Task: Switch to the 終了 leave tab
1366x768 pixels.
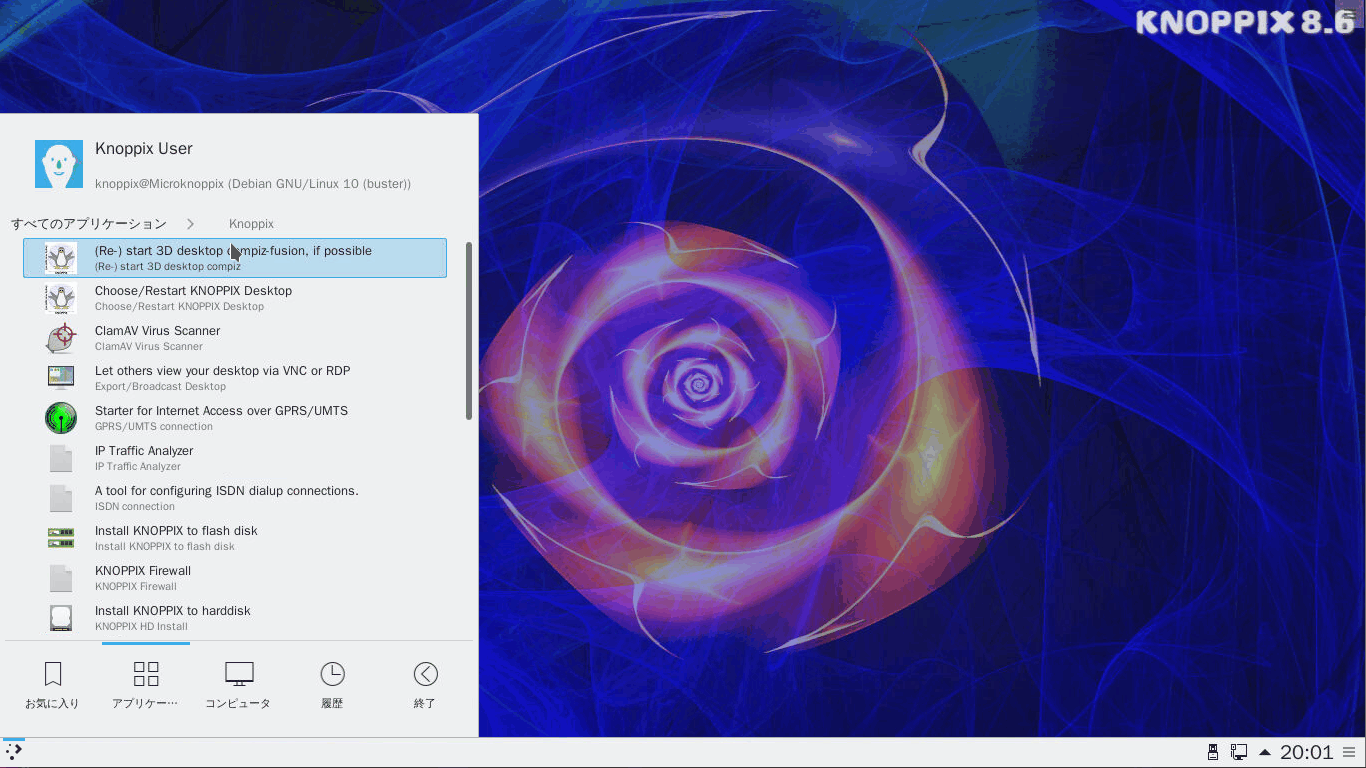Action: 425,685
